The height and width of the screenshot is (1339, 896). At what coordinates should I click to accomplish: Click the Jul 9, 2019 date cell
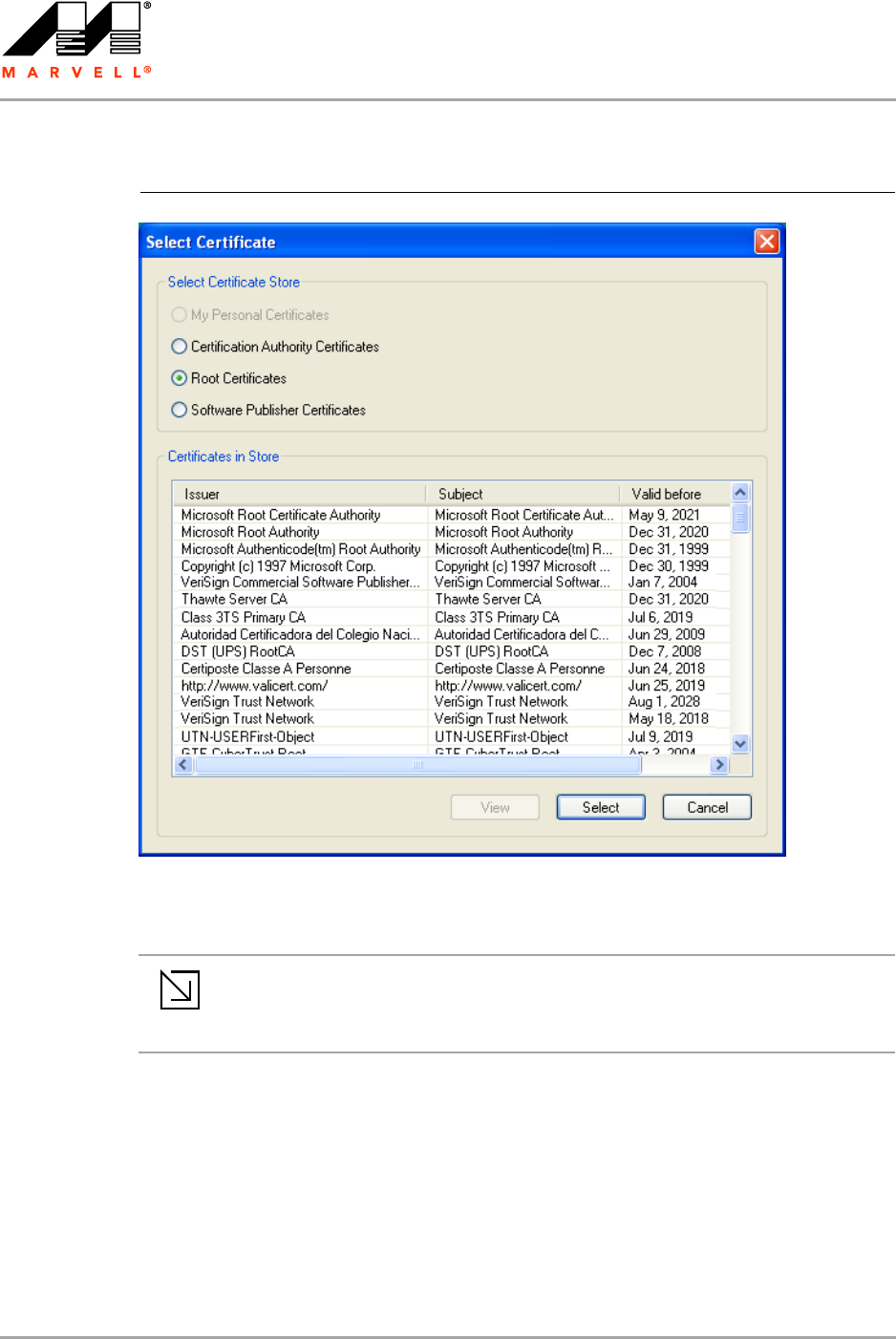coord(660,736)
